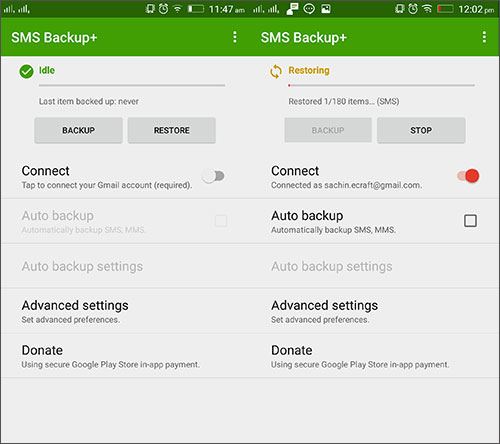The width and height of the screenshot is (500, 444).
Task: Open Advanced settings on left screen
Action: [x=125, y=311]
